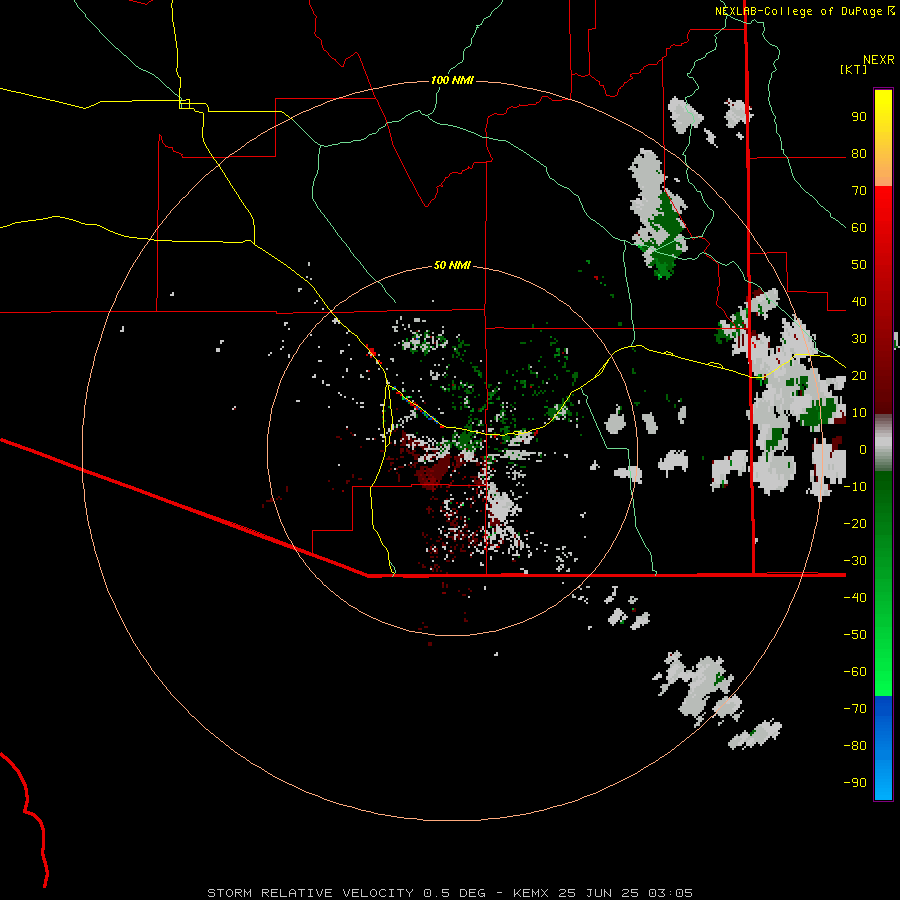Image resolution: width=900 pixels, height=900 pixels.
Task: Click the -70 legend value
Action: click(x=855, y=709)
